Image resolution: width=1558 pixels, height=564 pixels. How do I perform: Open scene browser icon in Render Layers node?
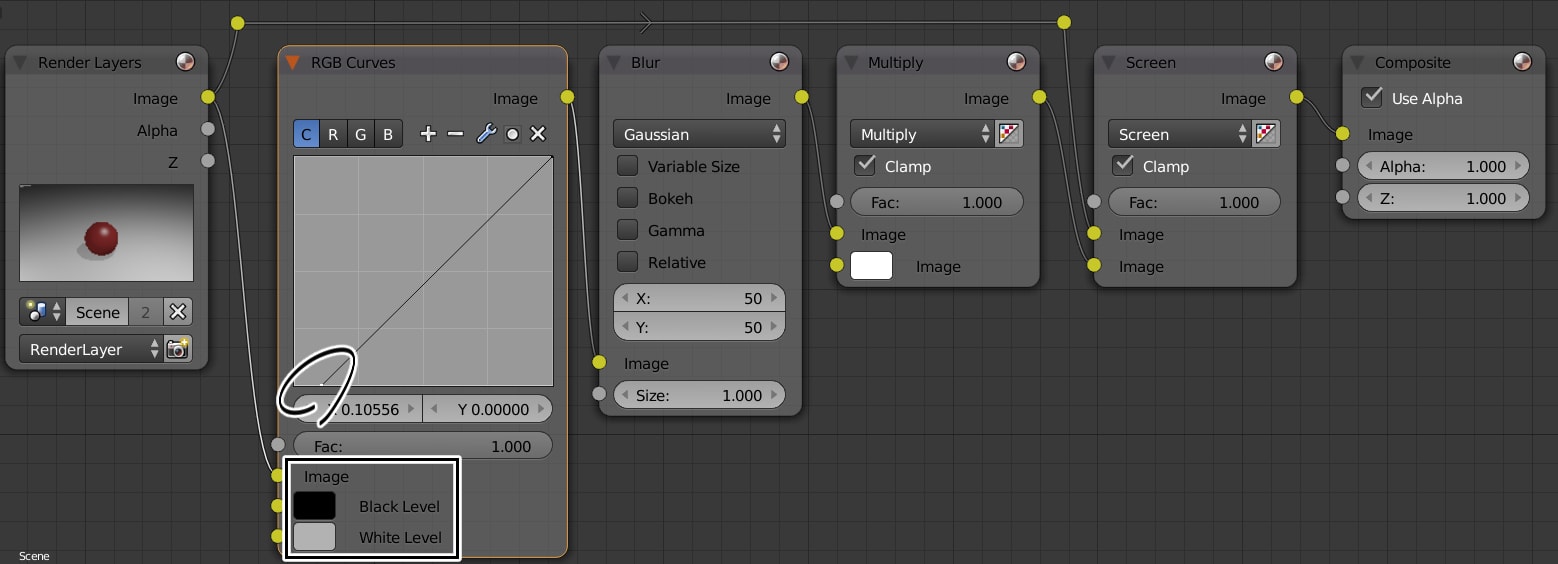(x=43, y=312)
